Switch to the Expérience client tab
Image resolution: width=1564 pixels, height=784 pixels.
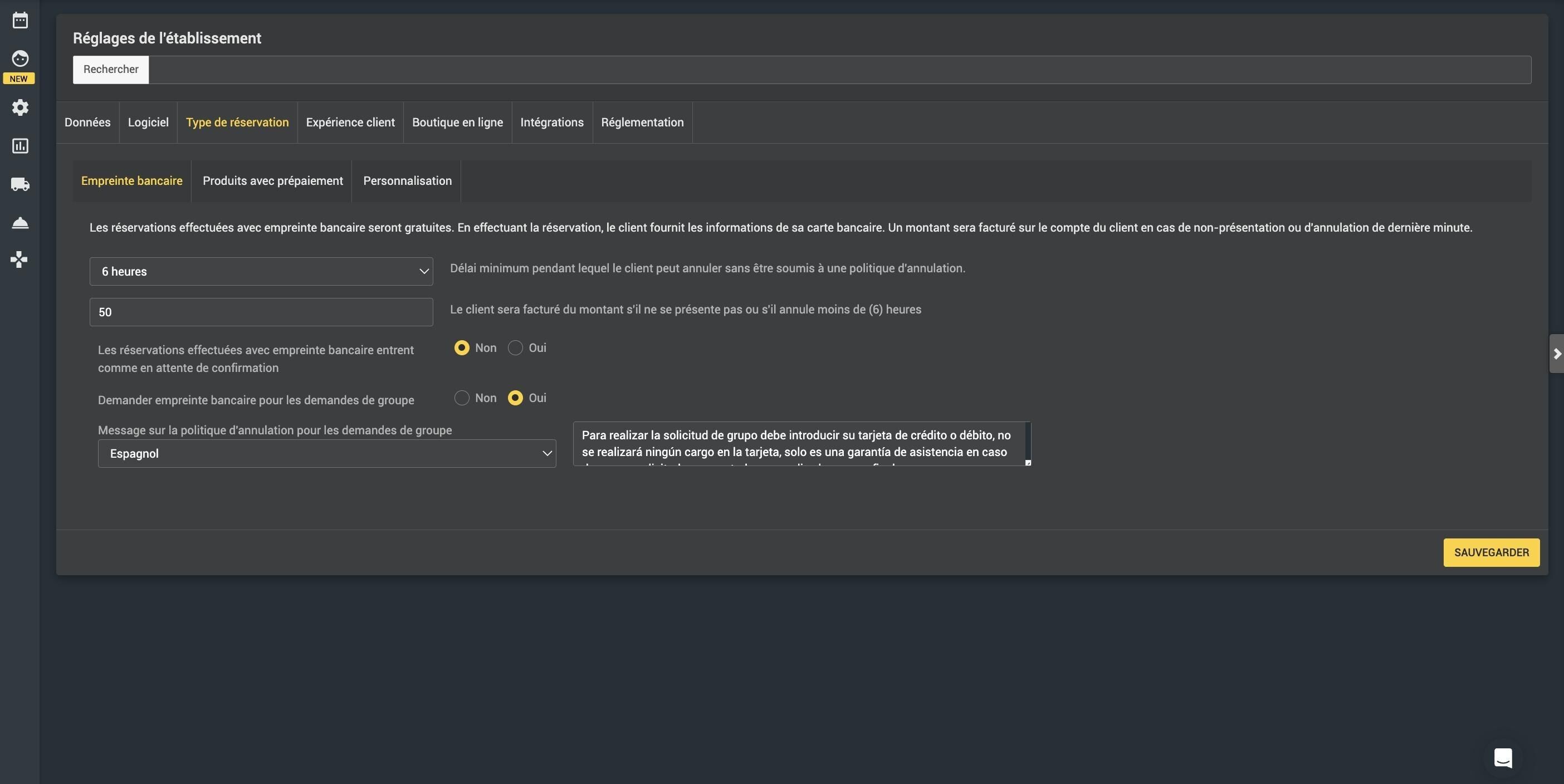[x=350, y=122]
